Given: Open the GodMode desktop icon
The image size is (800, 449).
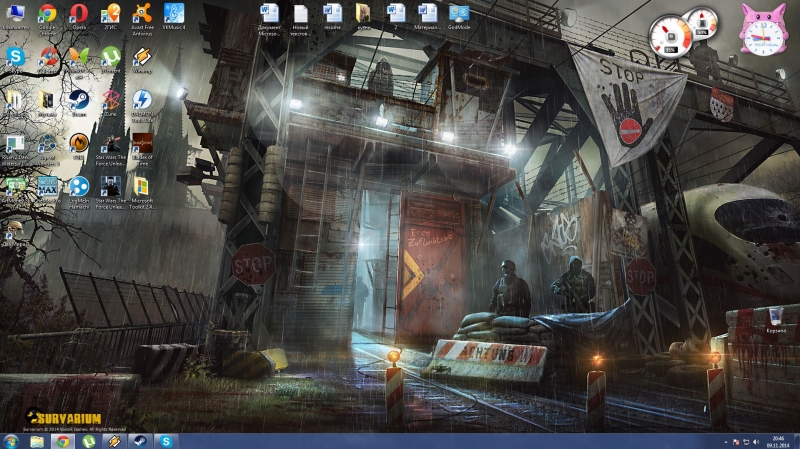Looking at the screenshot, I should coord(459,16).
